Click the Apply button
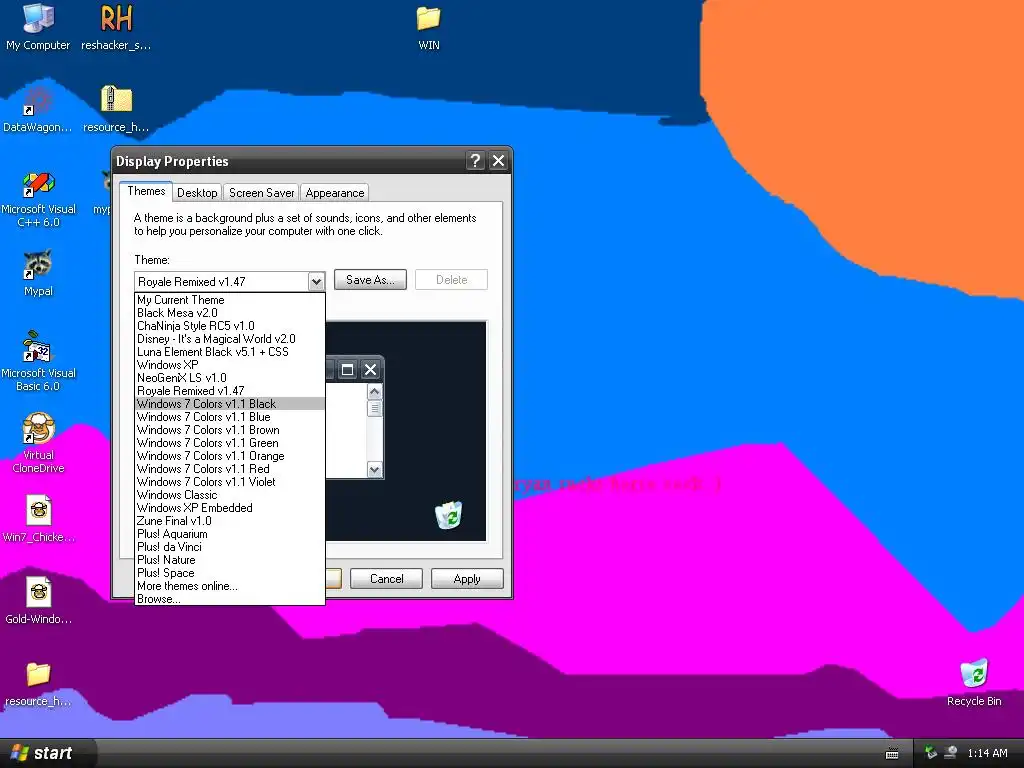The image size is (1024, 768). point(467,579)
